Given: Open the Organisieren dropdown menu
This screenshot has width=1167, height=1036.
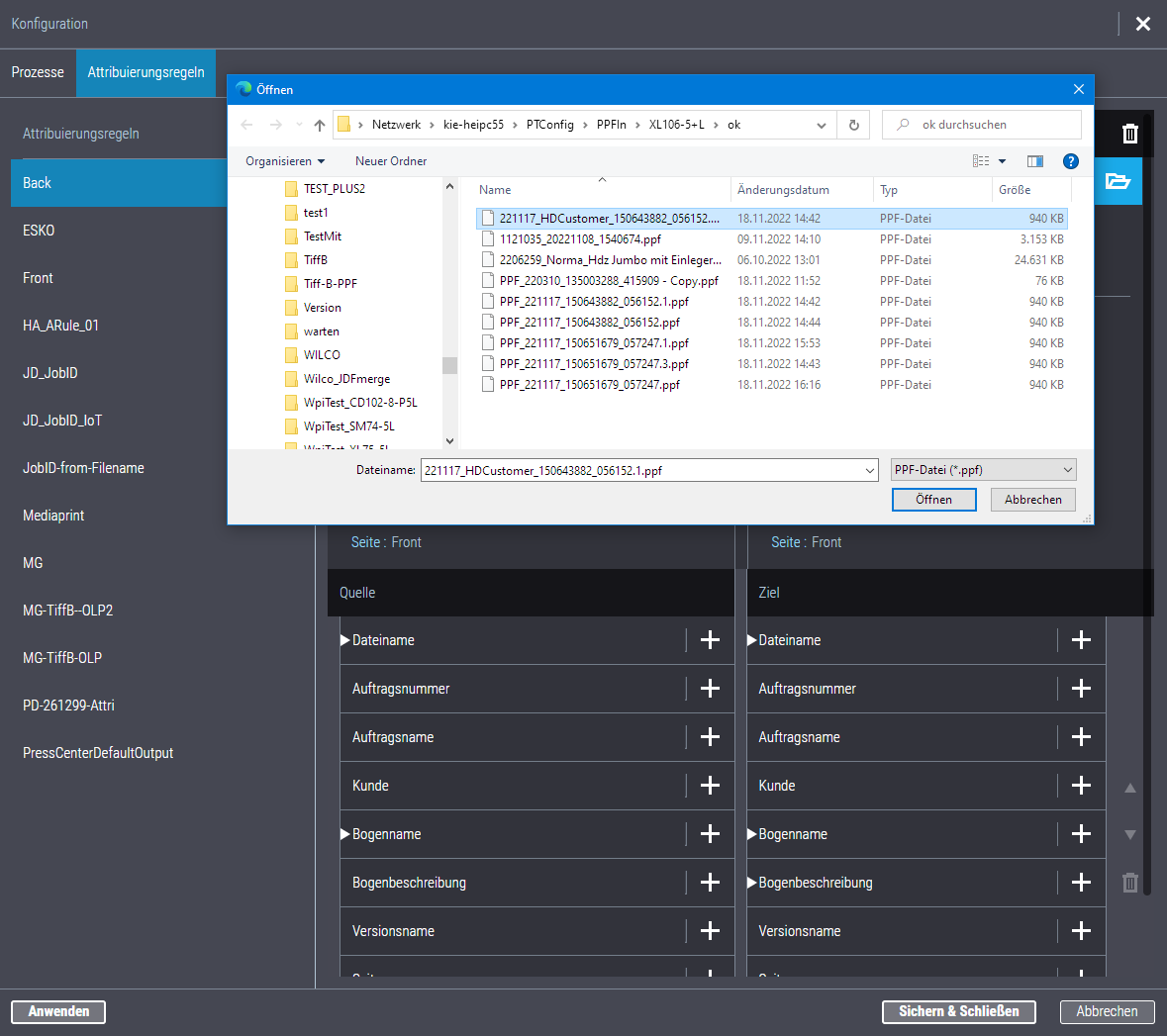Looking at the screenshot, I should point(285,161).
